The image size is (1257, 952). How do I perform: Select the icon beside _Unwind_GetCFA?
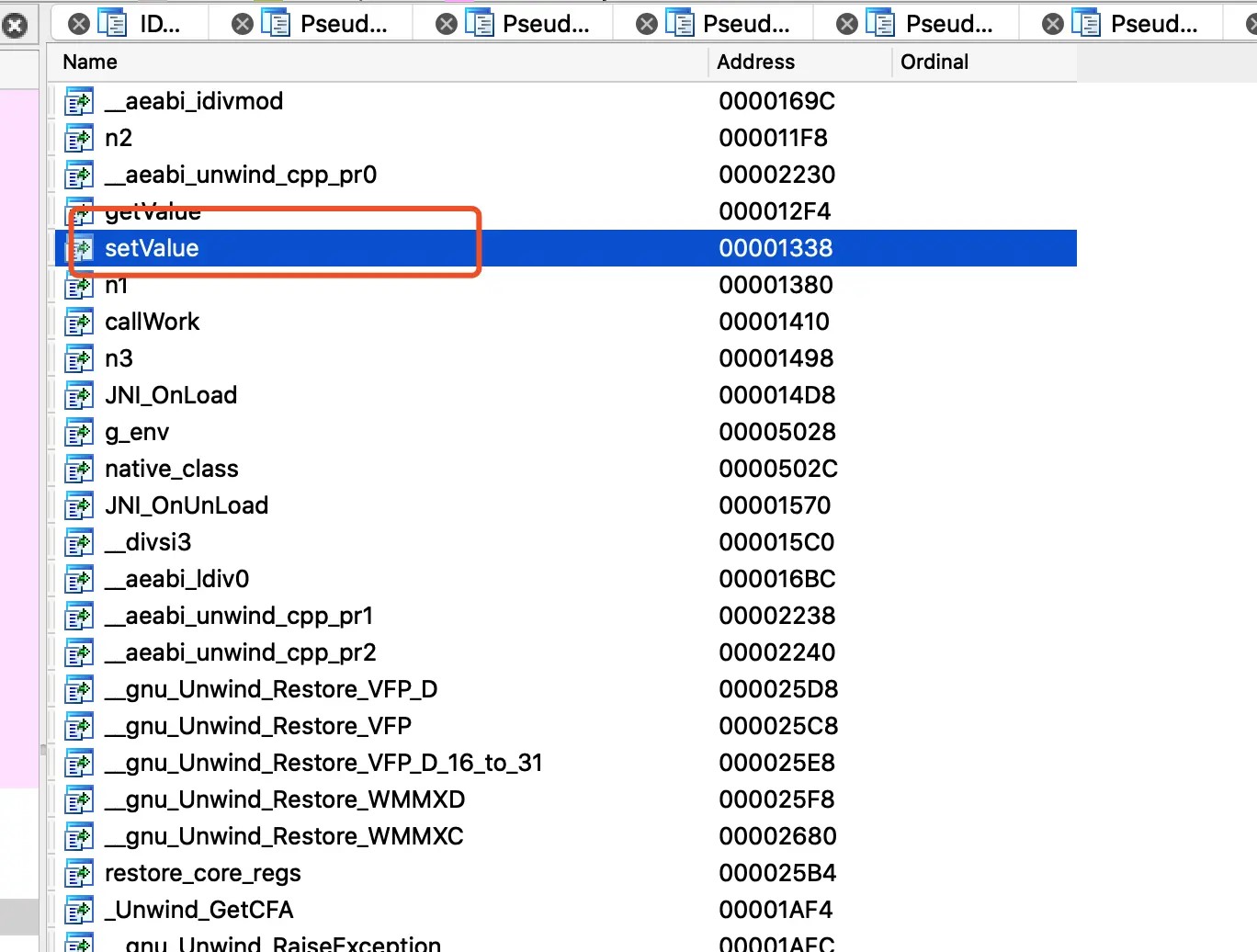[79, 911]
